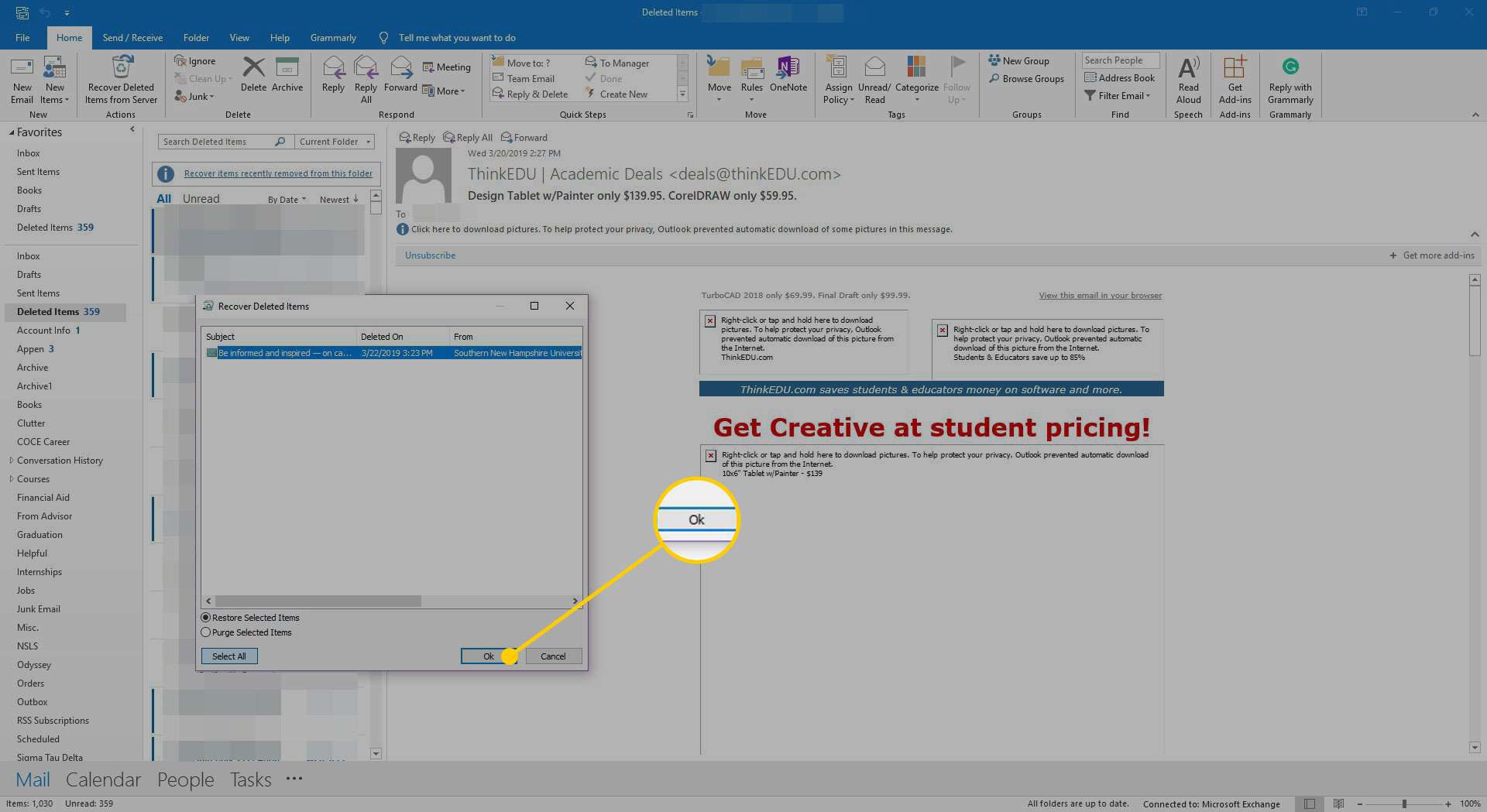Switch to the Folder tab
Image resolution: width=1487 pixels, height=812 pixels.
pyautogui.click(x=196, y=38)
